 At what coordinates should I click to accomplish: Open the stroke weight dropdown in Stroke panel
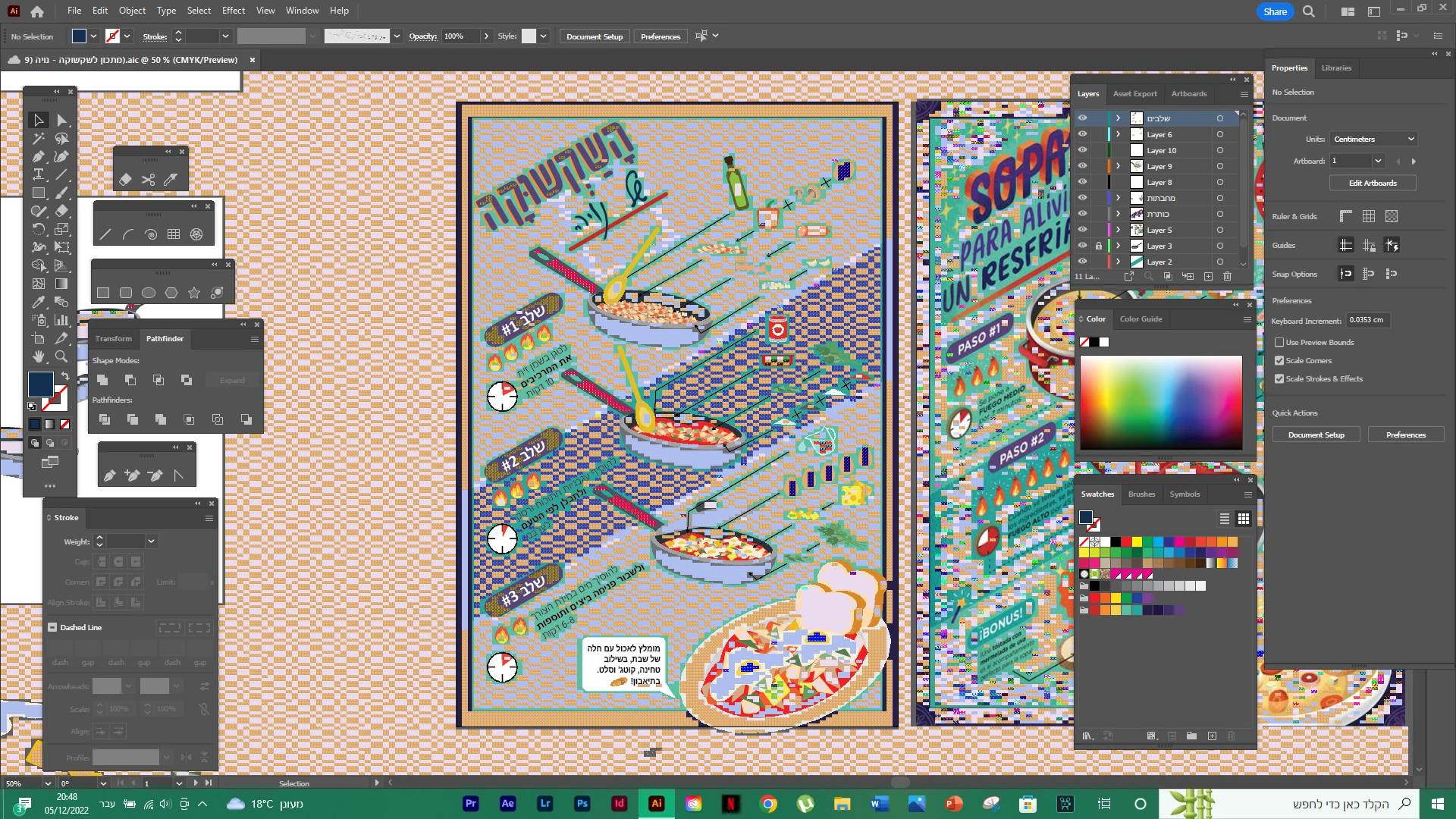(151, 541)
